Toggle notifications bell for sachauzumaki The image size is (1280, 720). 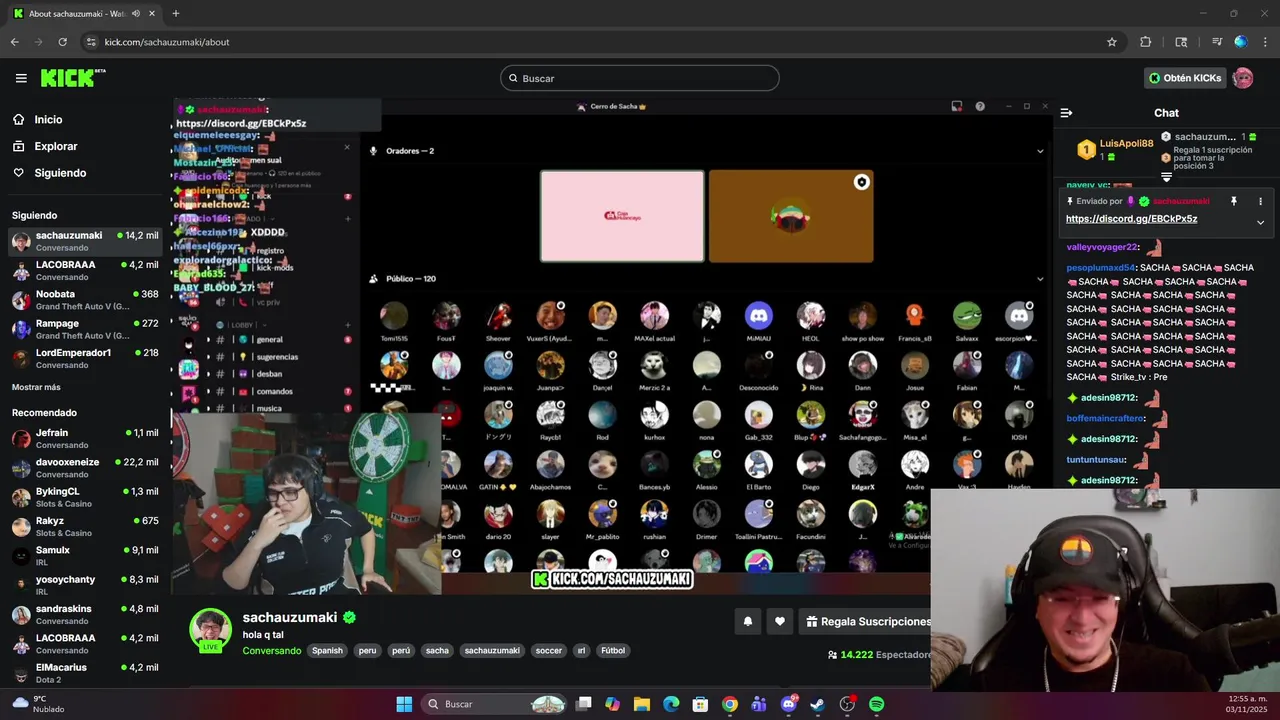pos(747,621)
